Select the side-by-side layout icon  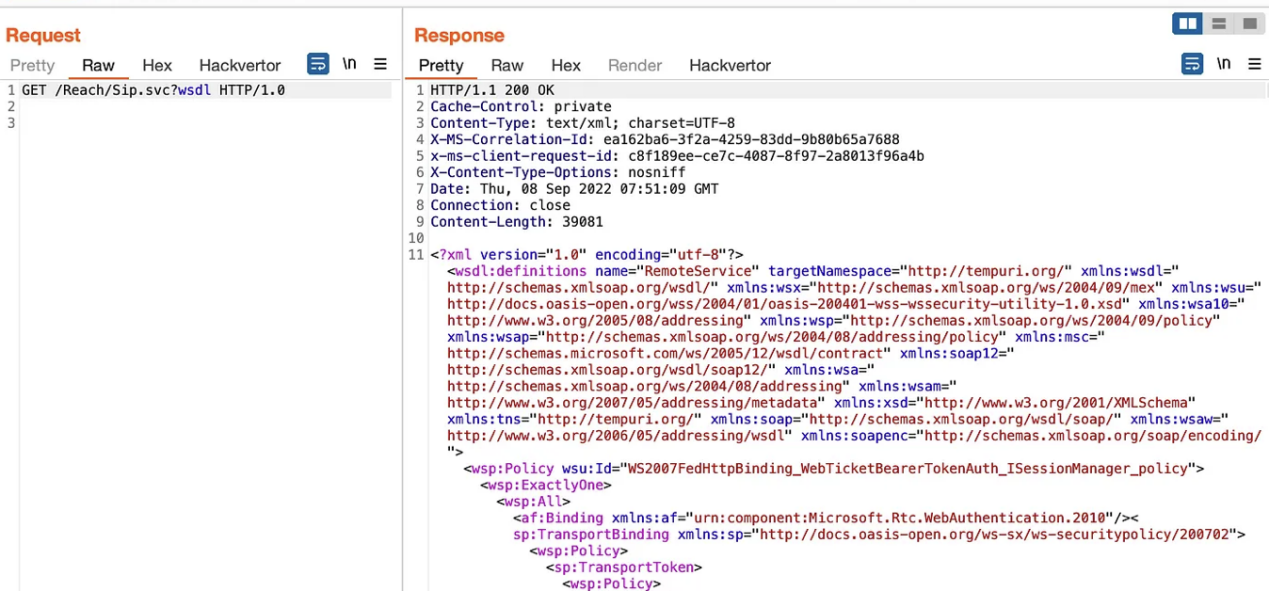pyautogui.click(x=1188, y=23)
